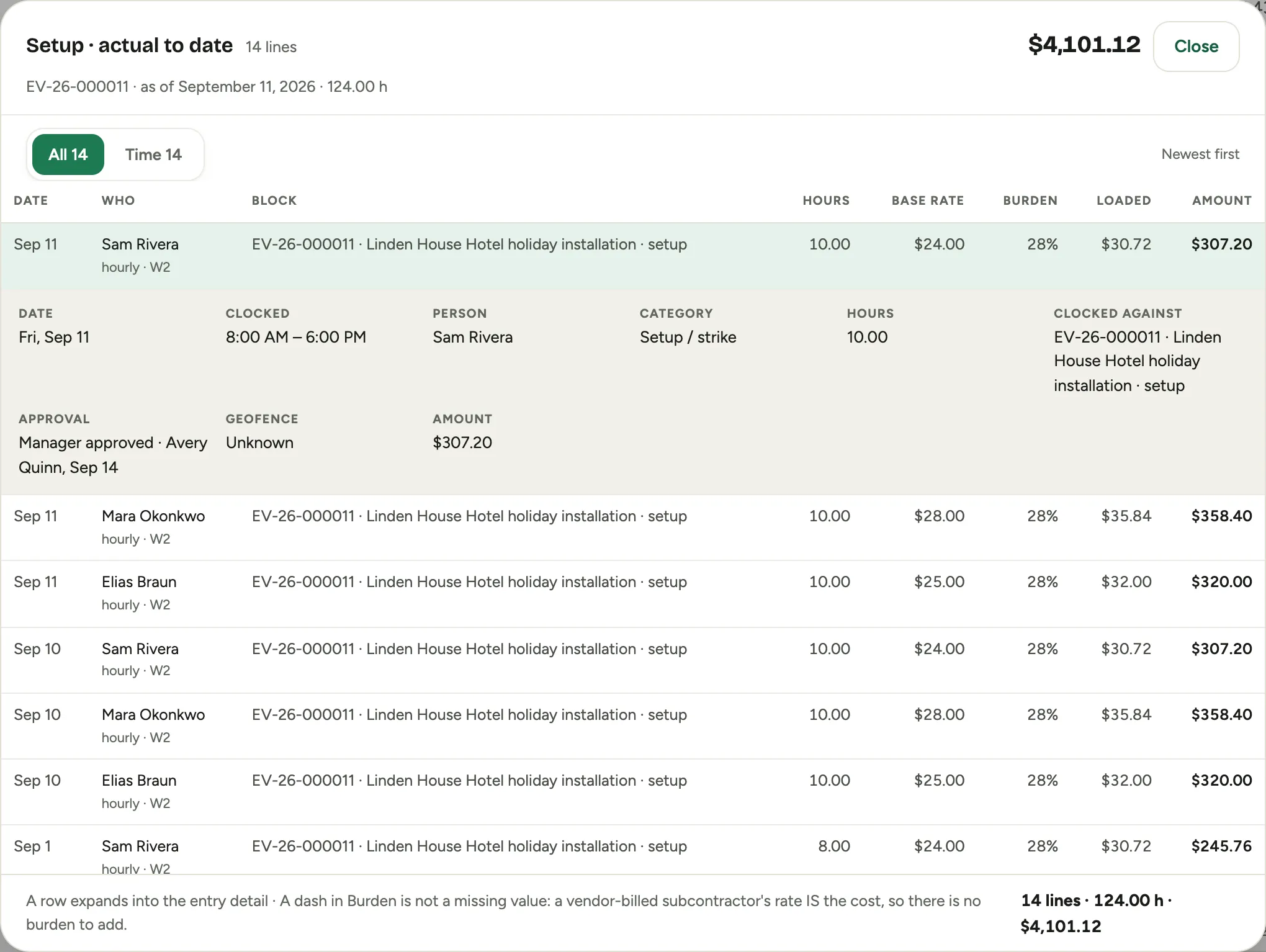Click the EV-26-000011 as of September 11 subtitle
This screenshot has height=952, width=1266.
click(207, 86)
